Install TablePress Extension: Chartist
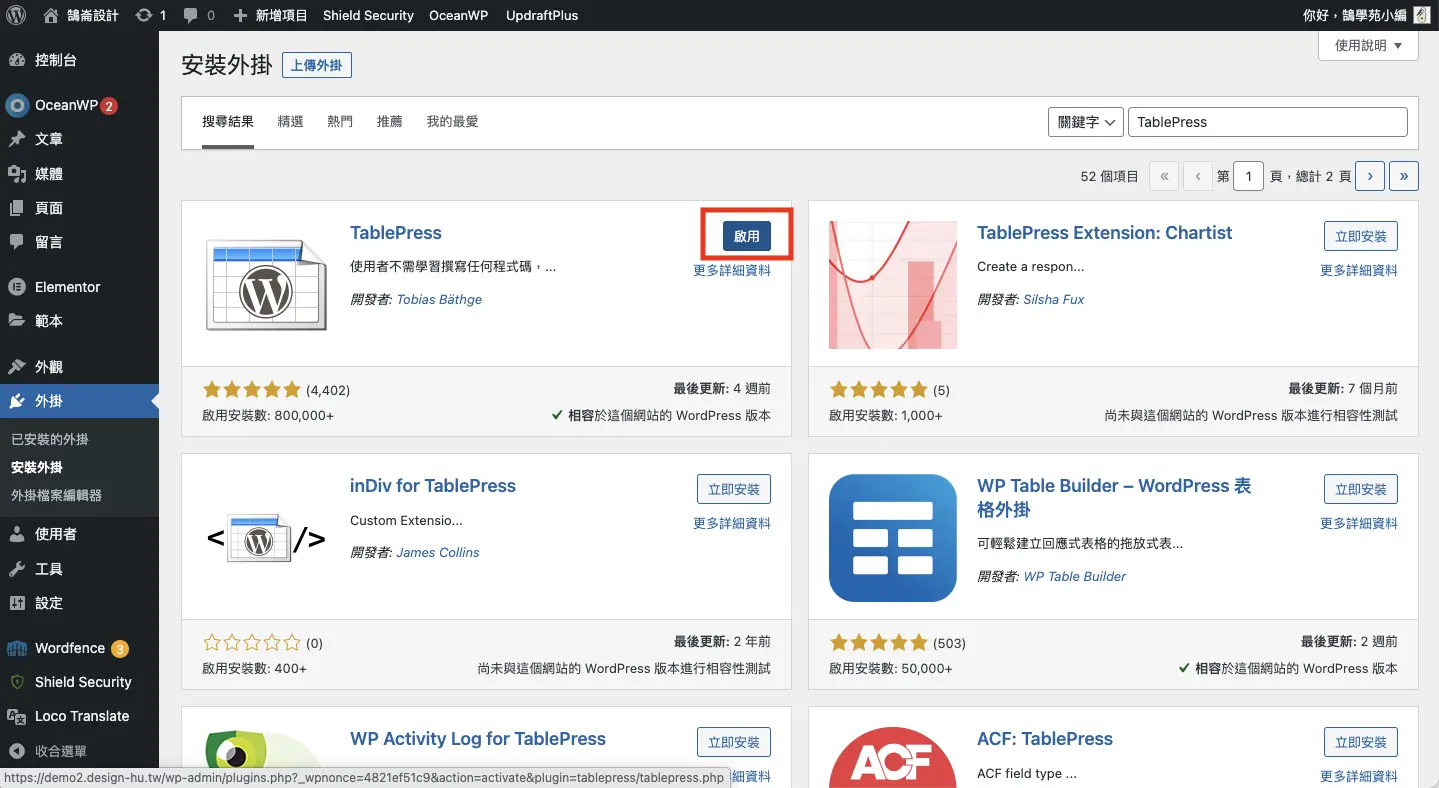Viewport: 1439px width, 788px height. point(1360,236)
